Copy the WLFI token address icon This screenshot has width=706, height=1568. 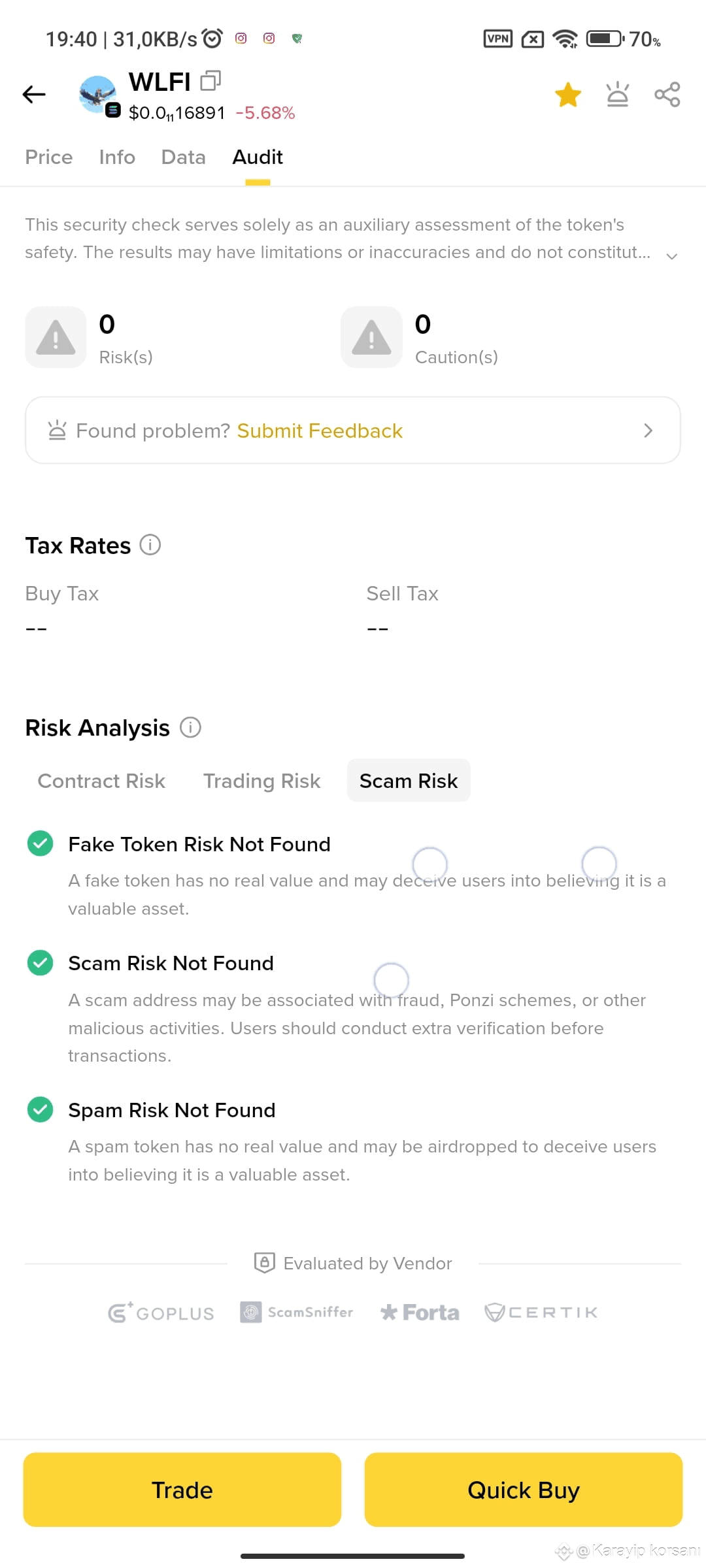point(210,80)
